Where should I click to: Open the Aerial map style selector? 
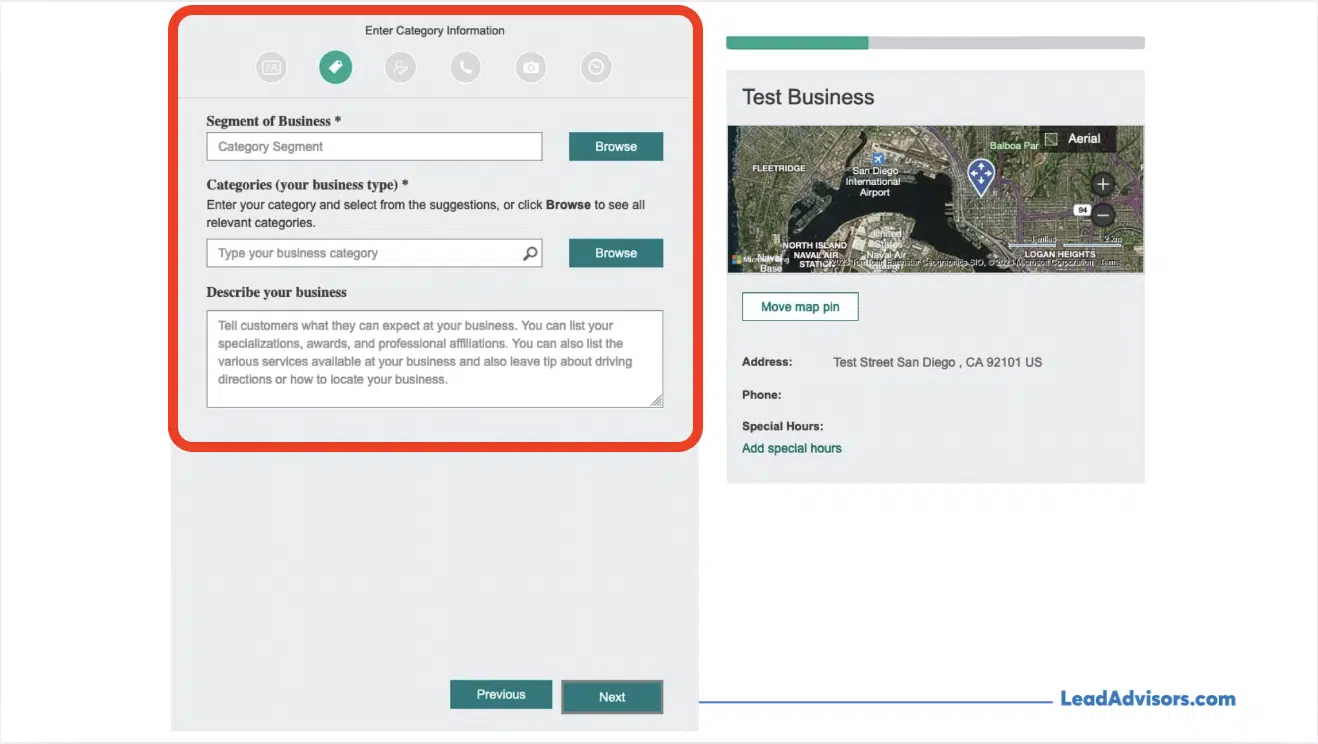pos(1078,139)
